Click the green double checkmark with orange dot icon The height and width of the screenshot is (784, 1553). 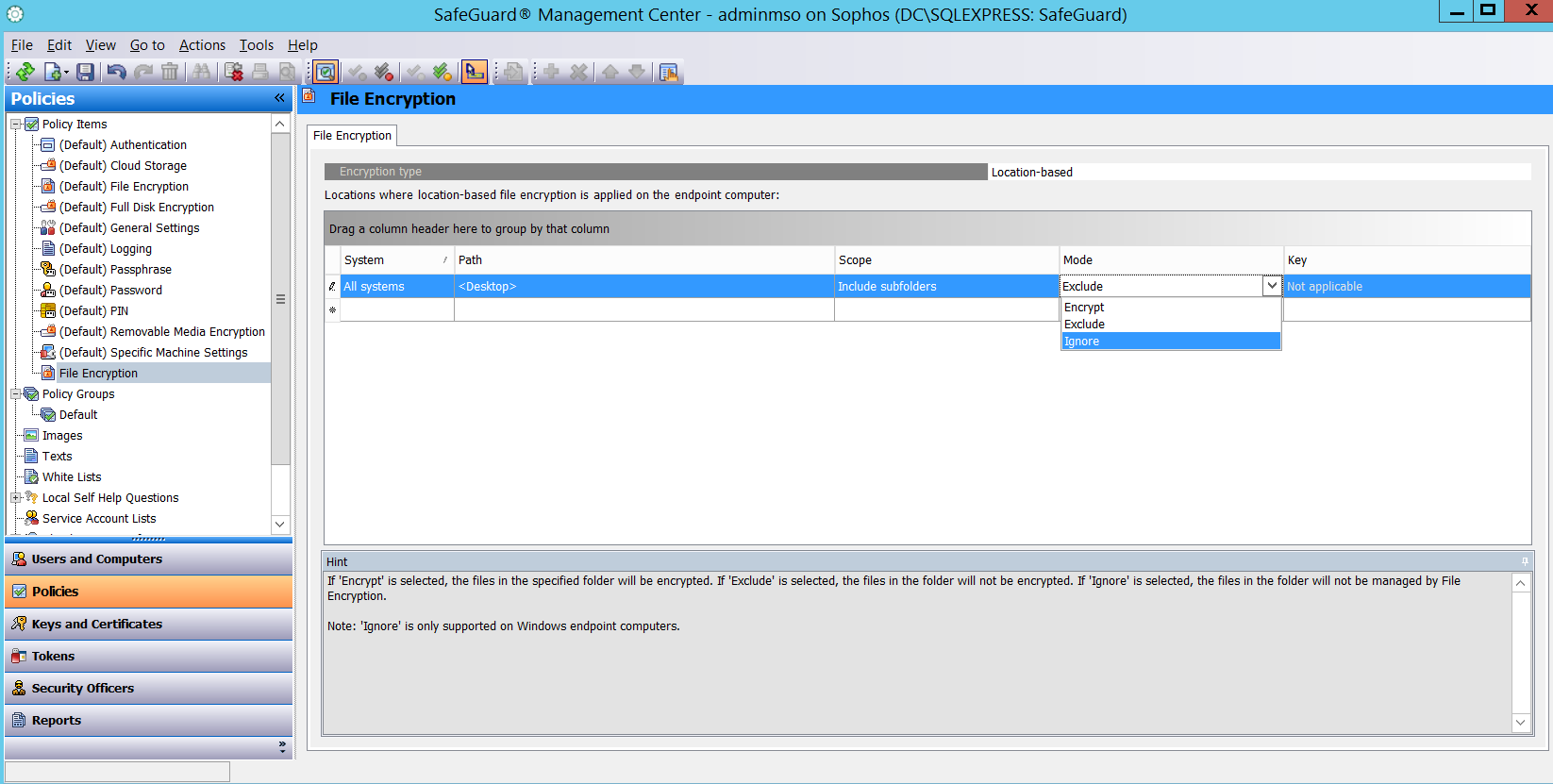pos(443,72)
